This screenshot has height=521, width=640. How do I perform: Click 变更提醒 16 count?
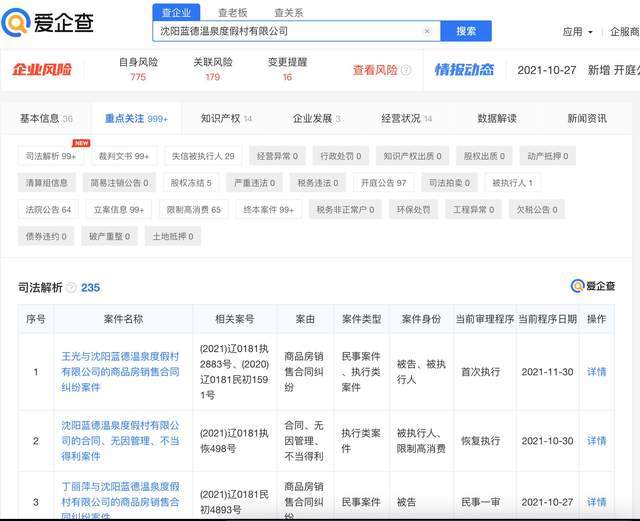coord(287,69)
